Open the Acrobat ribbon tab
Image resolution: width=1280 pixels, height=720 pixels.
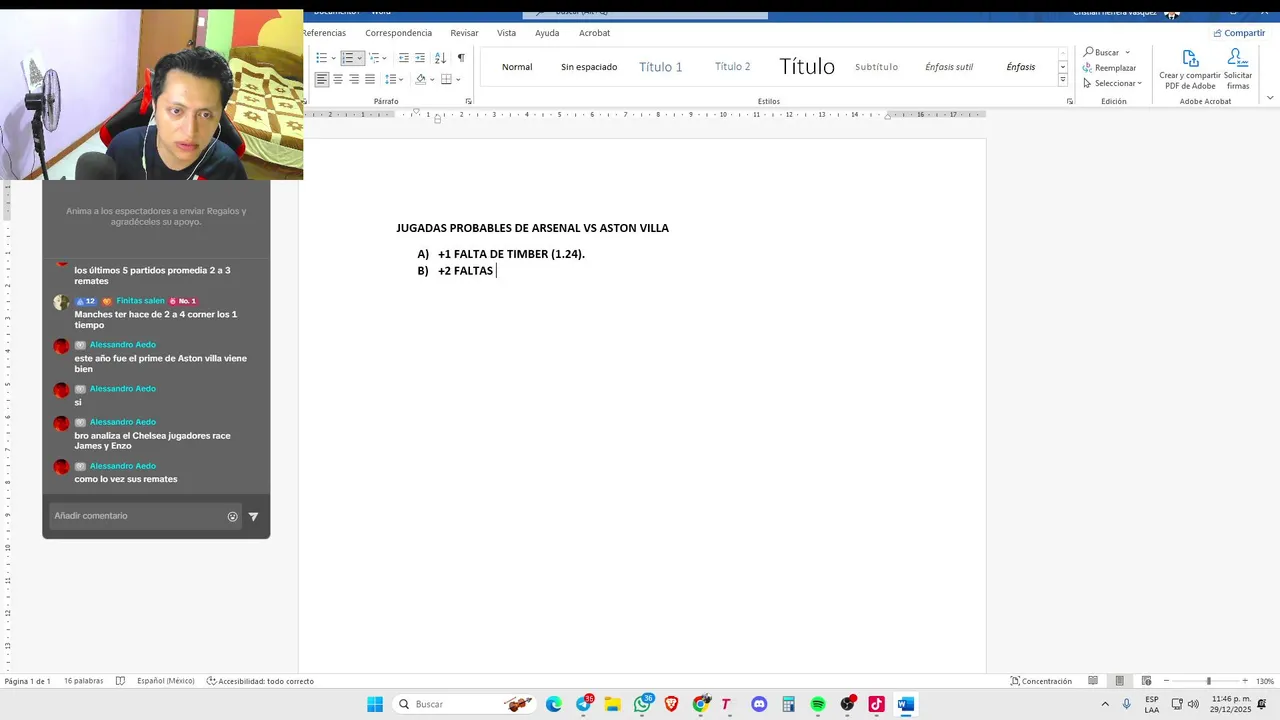tap(594, 33)
